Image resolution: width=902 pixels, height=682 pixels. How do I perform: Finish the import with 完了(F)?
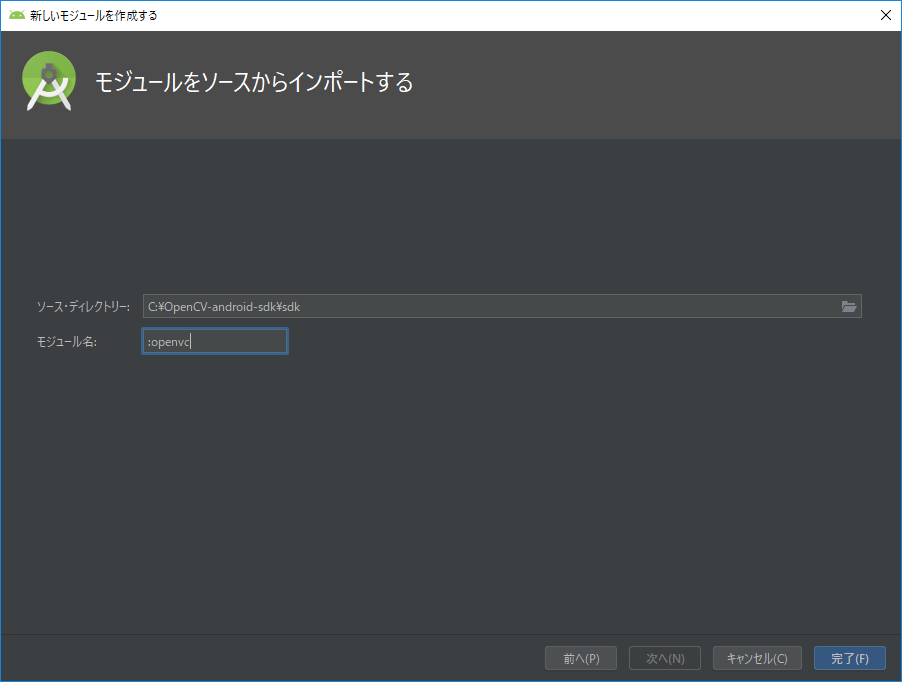(850, 658)
